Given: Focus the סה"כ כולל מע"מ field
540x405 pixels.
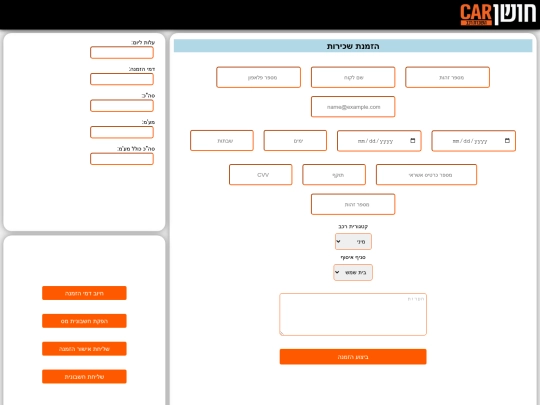Looking at the screenshot, I should (x=122, y=159).
